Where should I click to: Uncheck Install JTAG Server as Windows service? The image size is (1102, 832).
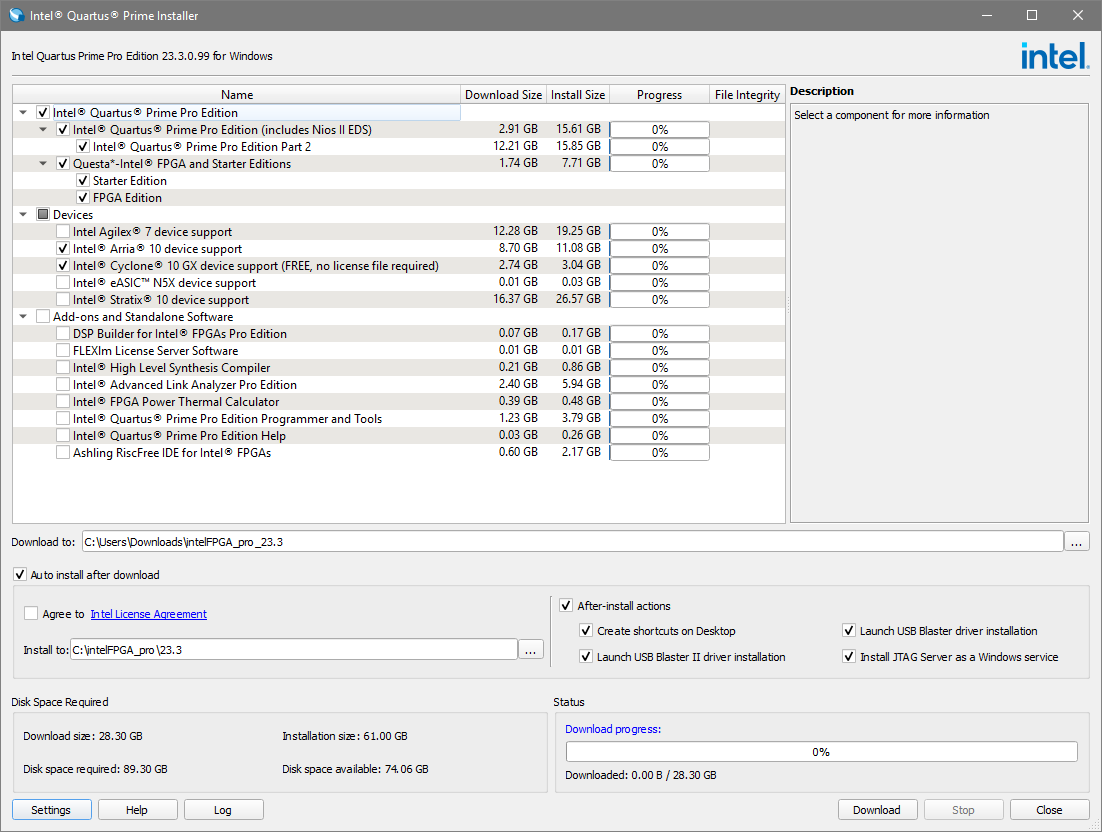(x=849, y=657)
